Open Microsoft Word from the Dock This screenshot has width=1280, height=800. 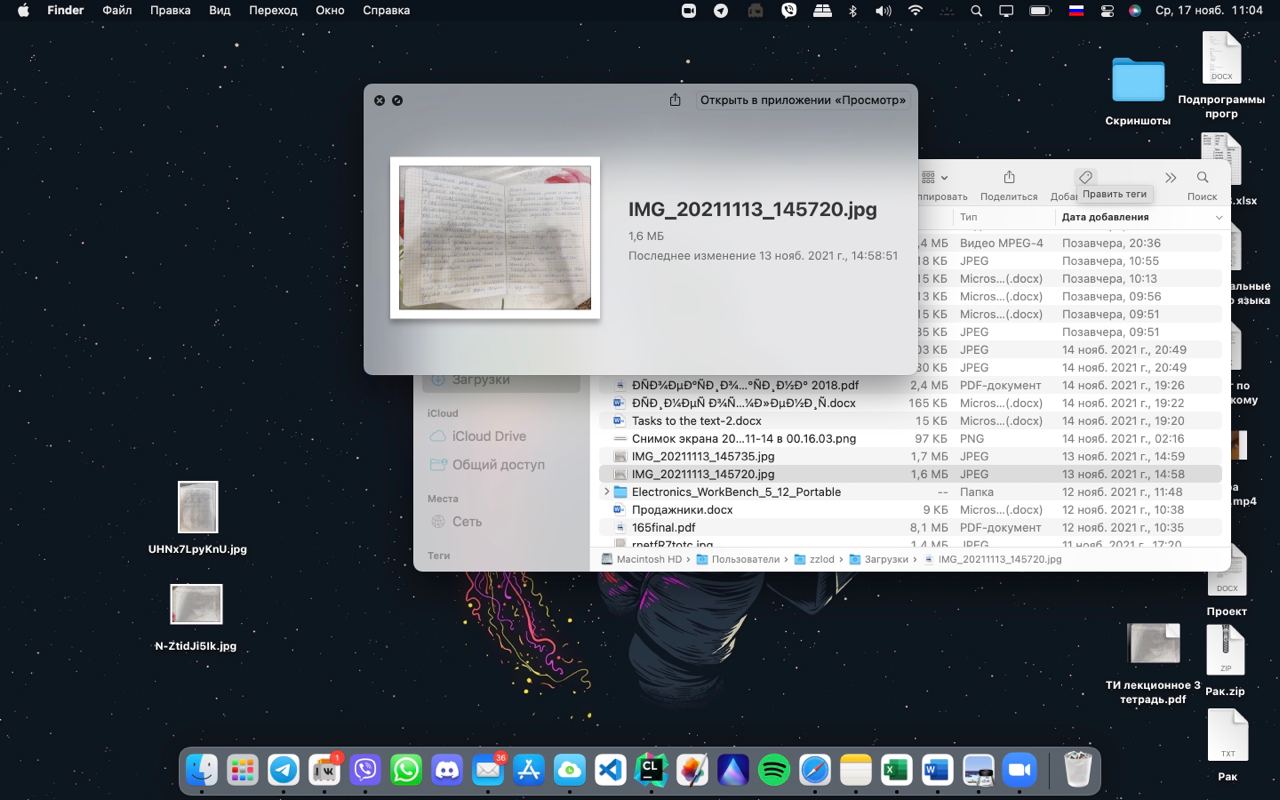tap(937, 770)
